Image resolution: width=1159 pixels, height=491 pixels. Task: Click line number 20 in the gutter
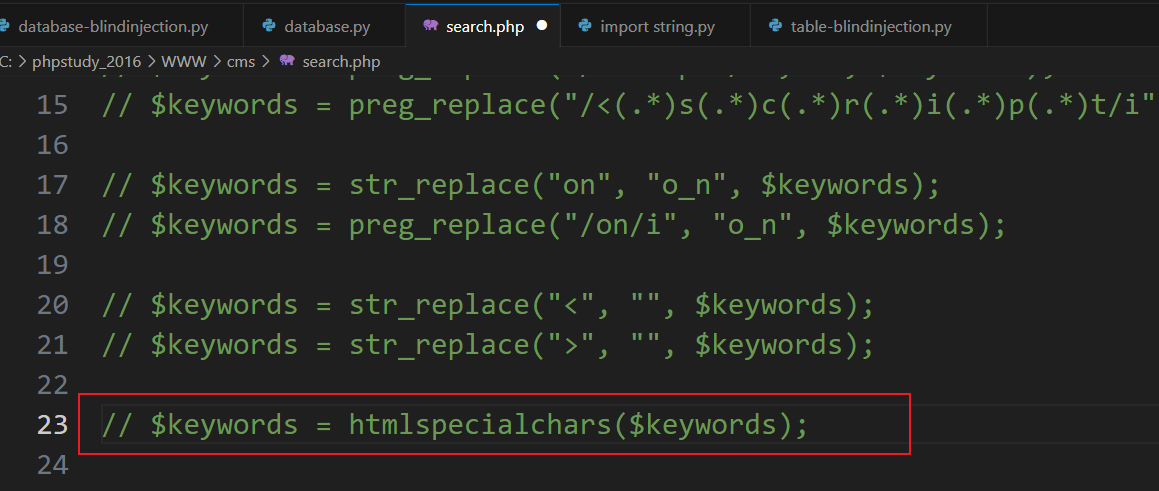pos(52,305)
